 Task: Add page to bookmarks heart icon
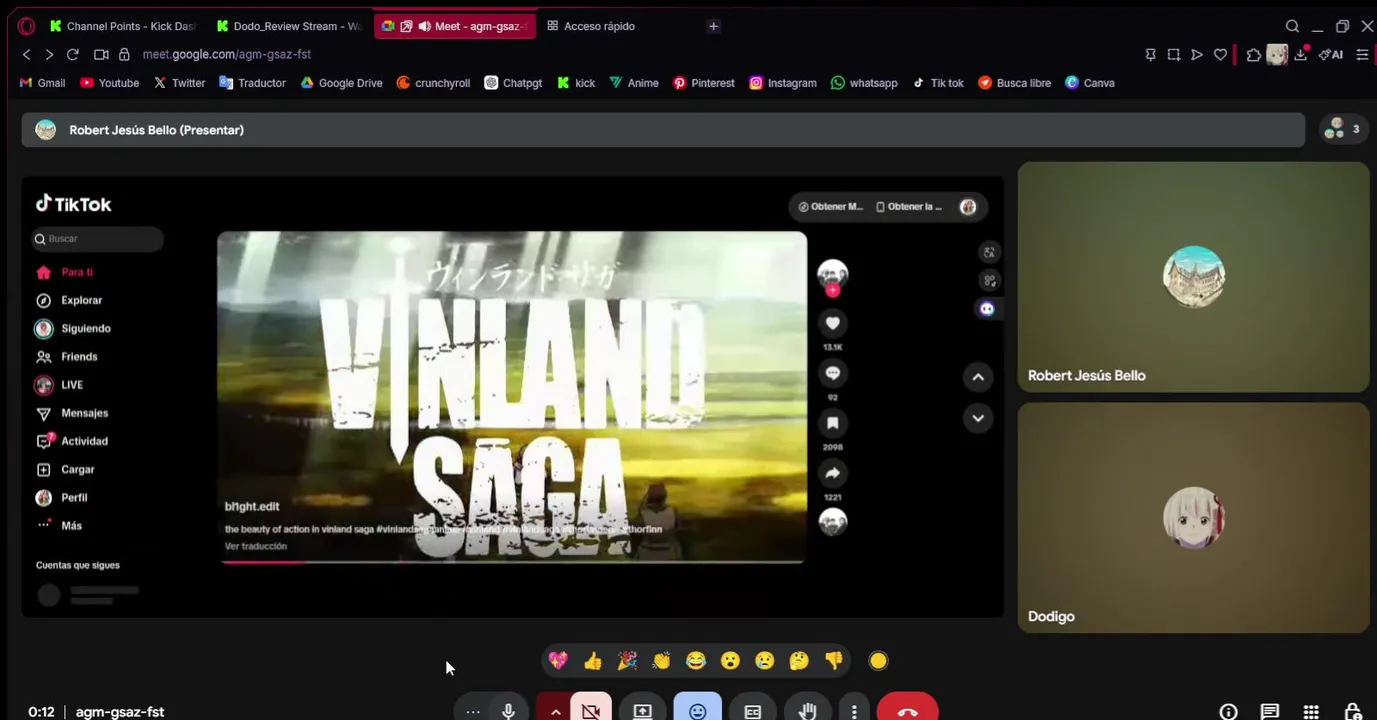point(1220,55)
